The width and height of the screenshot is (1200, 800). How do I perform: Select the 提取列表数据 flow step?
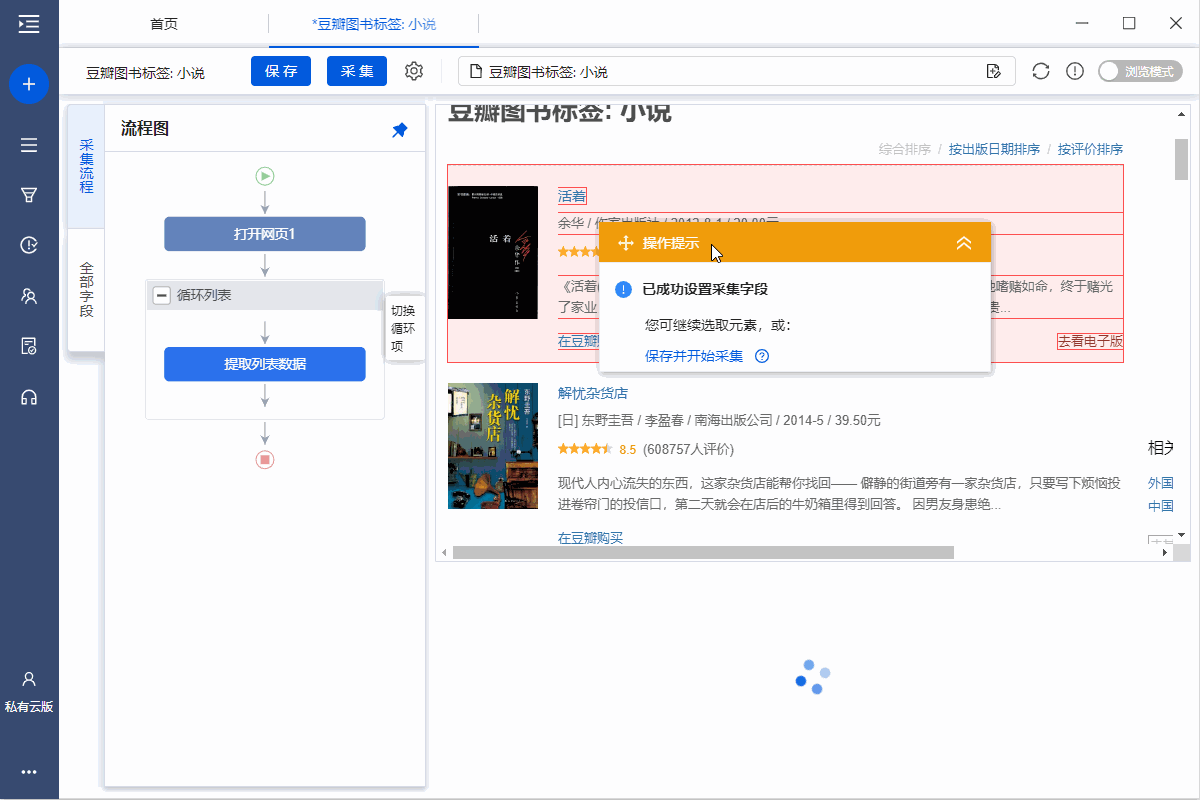coord(265,364)
